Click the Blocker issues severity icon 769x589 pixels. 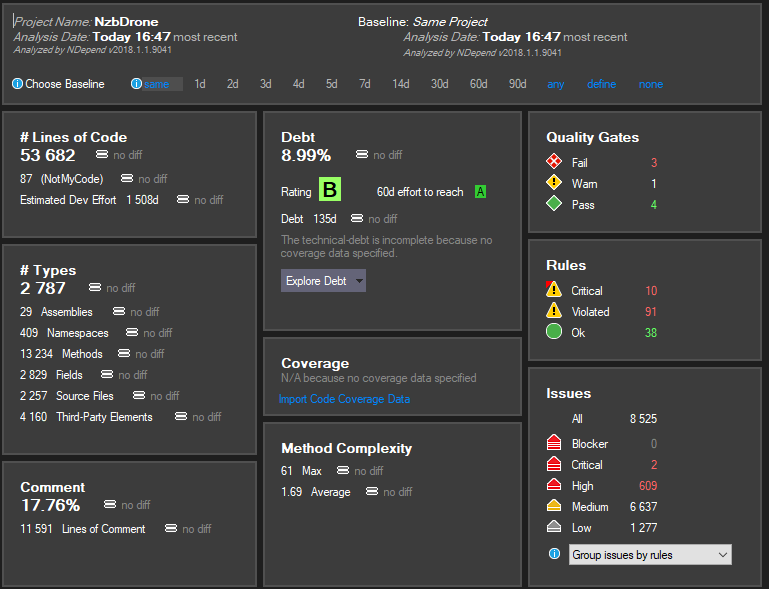point(554,442)
